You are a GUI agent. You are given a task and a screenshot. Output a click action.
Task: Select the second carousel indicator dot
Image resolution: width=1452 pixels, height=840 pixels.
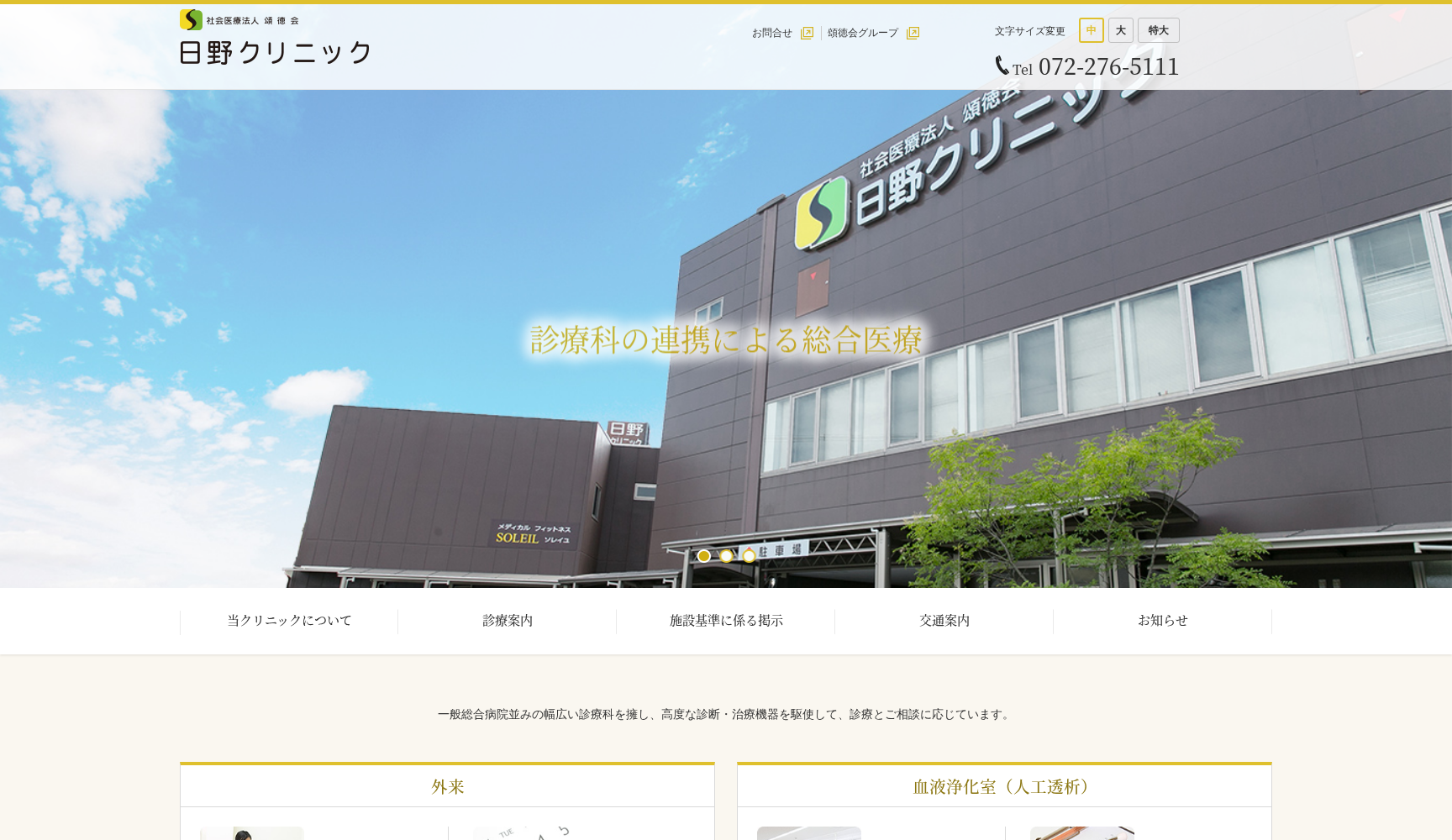click(725, 556)
